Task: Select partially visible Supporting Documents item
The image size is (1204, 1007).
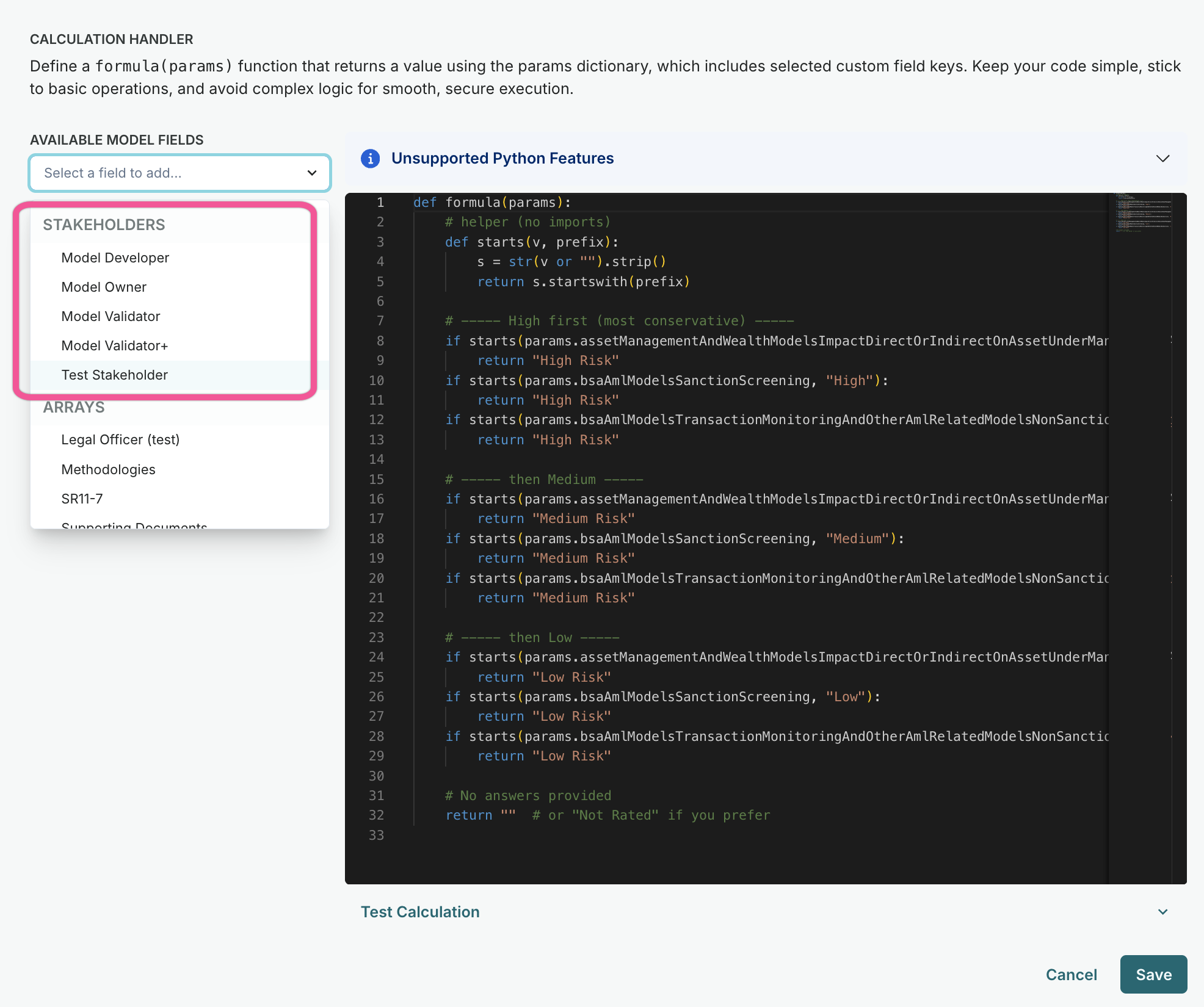Action: 134,525
